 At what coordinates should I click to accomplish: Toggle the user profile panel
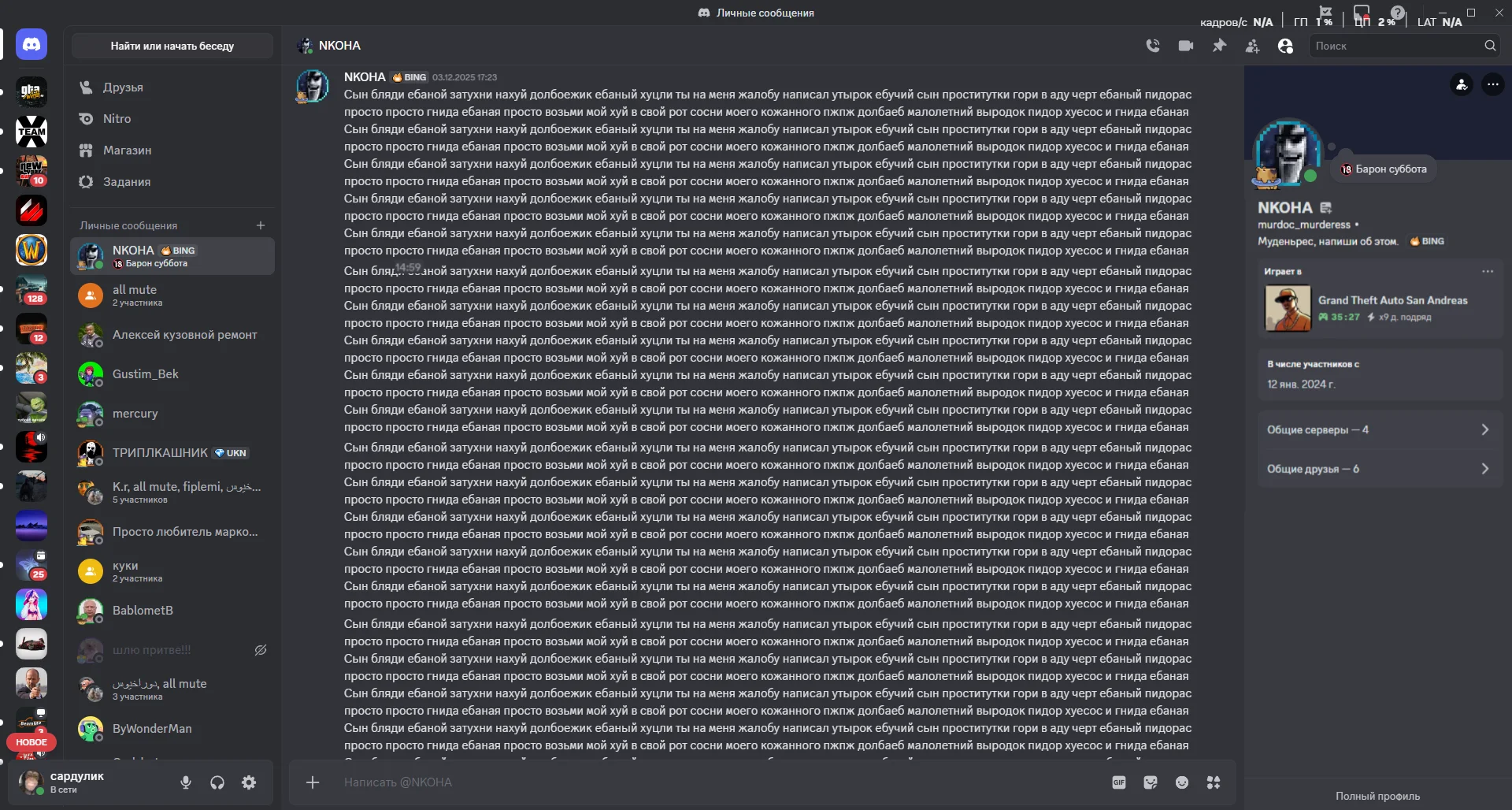click(1285, 46)
